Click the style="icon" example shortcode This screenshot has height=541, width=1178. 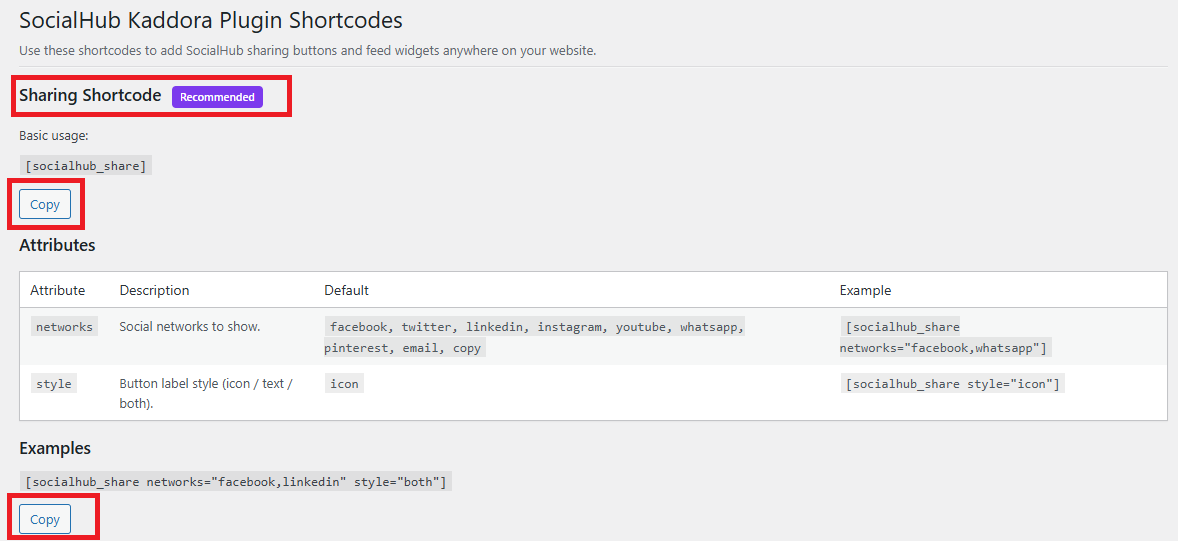point(952,384)
